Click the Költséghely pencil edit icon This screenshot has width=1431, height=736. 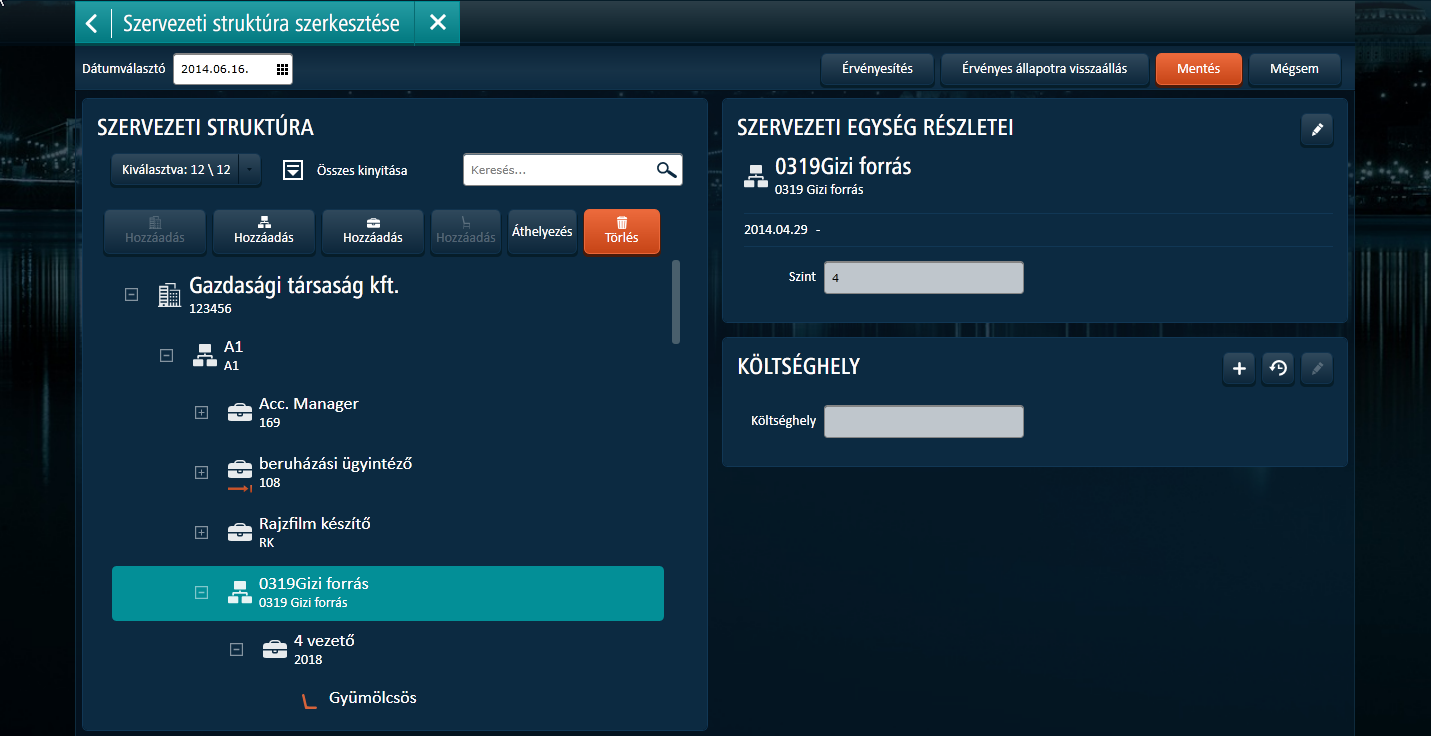pyautogui.click(x=1317, y=369)
